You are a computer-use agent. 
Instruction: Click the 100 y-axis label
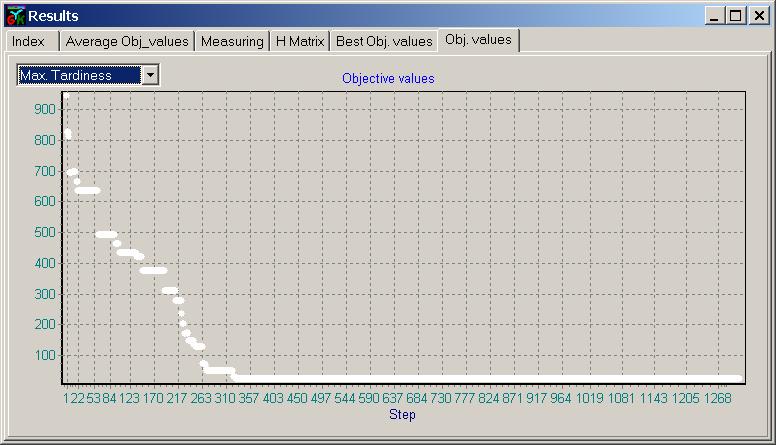[x=45, y=355]
